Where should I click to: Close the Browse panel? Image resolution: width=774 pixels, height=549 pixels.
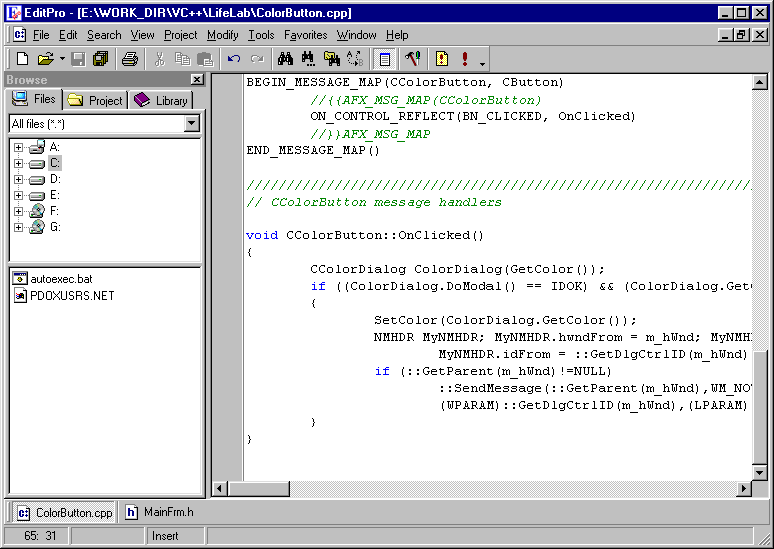[197, 79]
